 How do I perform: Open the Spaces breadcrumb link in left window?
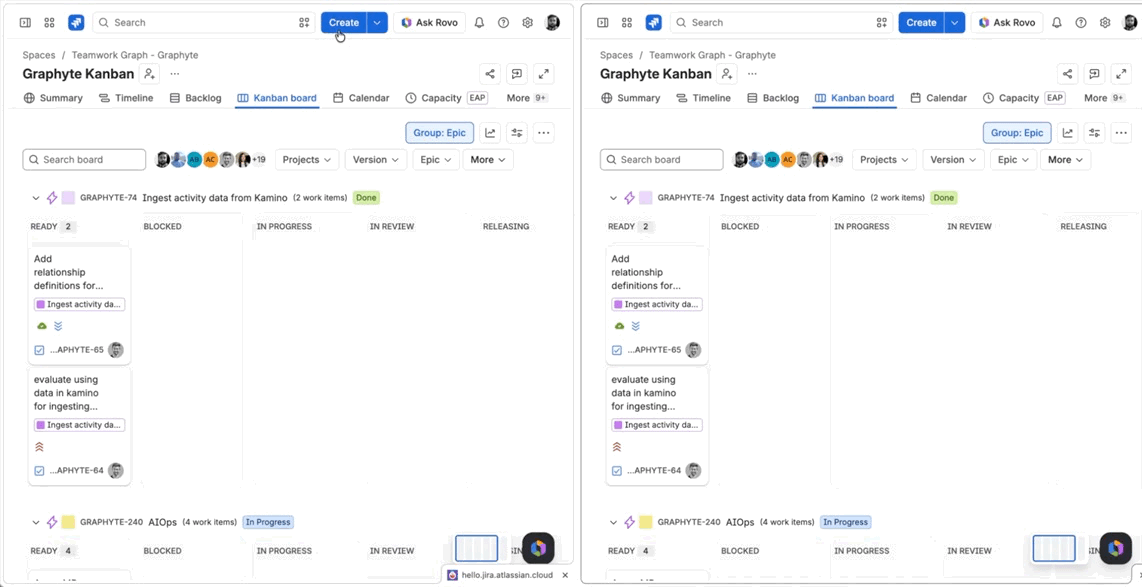pos(39,55)
